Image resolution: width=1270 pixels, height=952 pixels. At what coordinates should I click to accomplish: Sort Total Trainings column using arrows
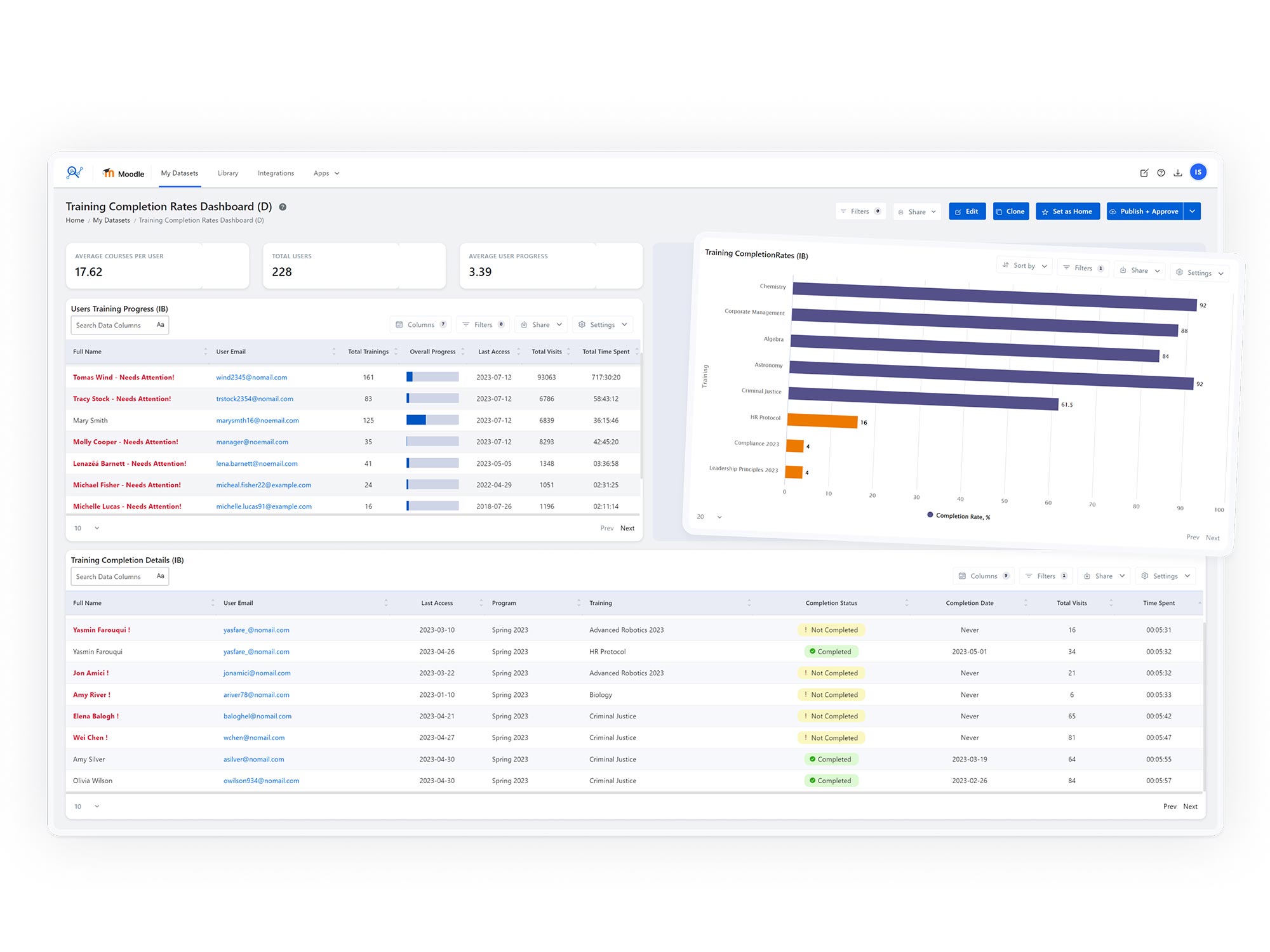[x=396, y=352]
